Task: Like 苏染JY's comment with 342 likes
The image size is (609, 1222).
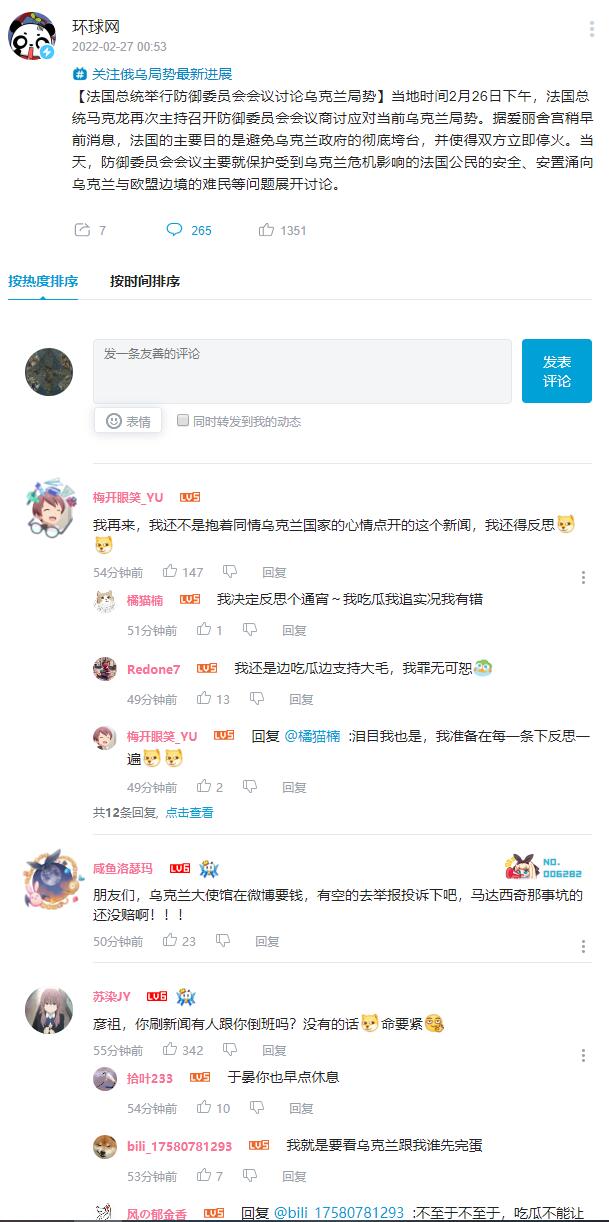Action: (x=170, y=1050)
